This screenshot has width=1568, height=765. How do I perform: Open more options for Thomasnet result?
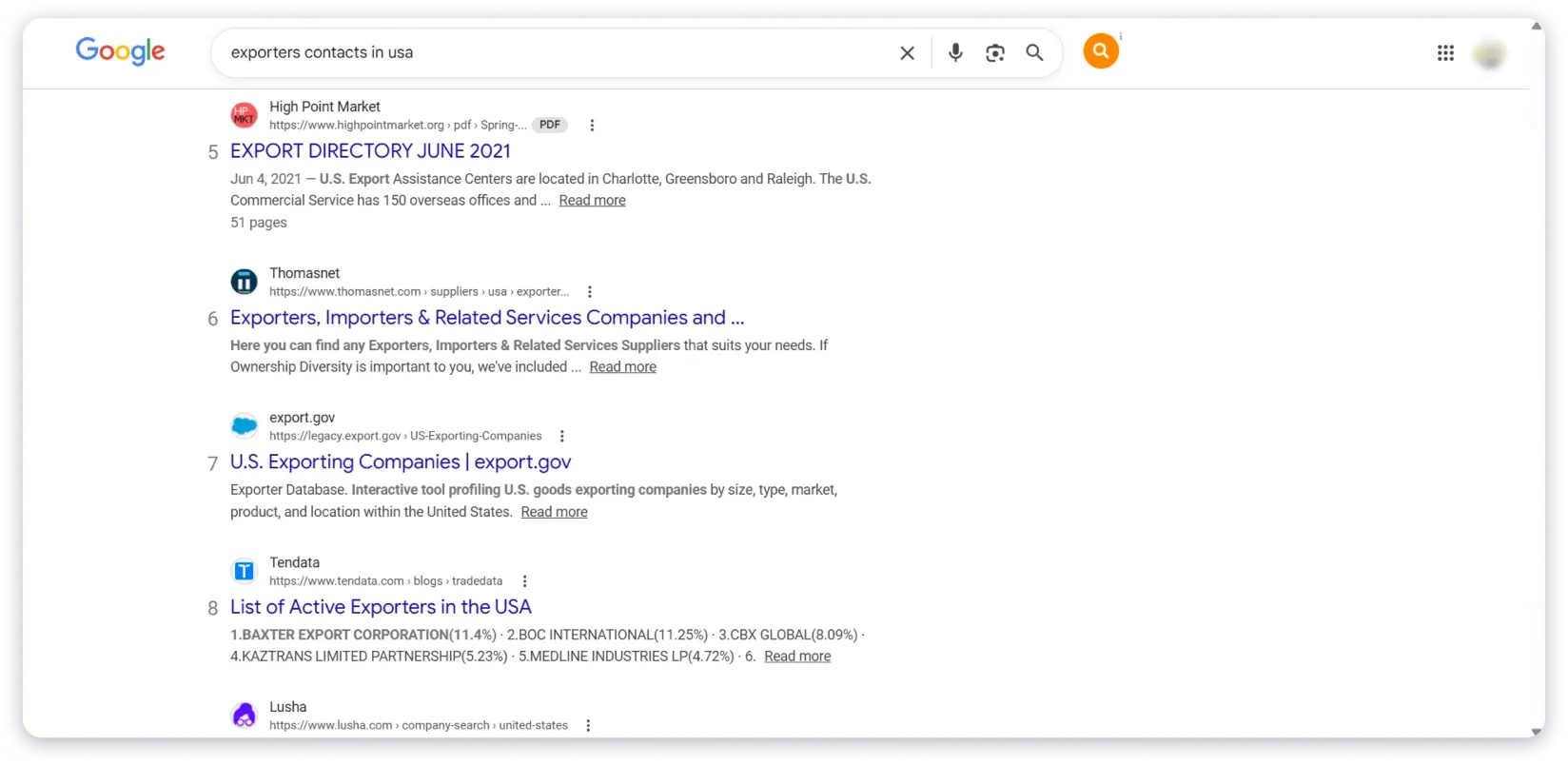pos(590,292)
